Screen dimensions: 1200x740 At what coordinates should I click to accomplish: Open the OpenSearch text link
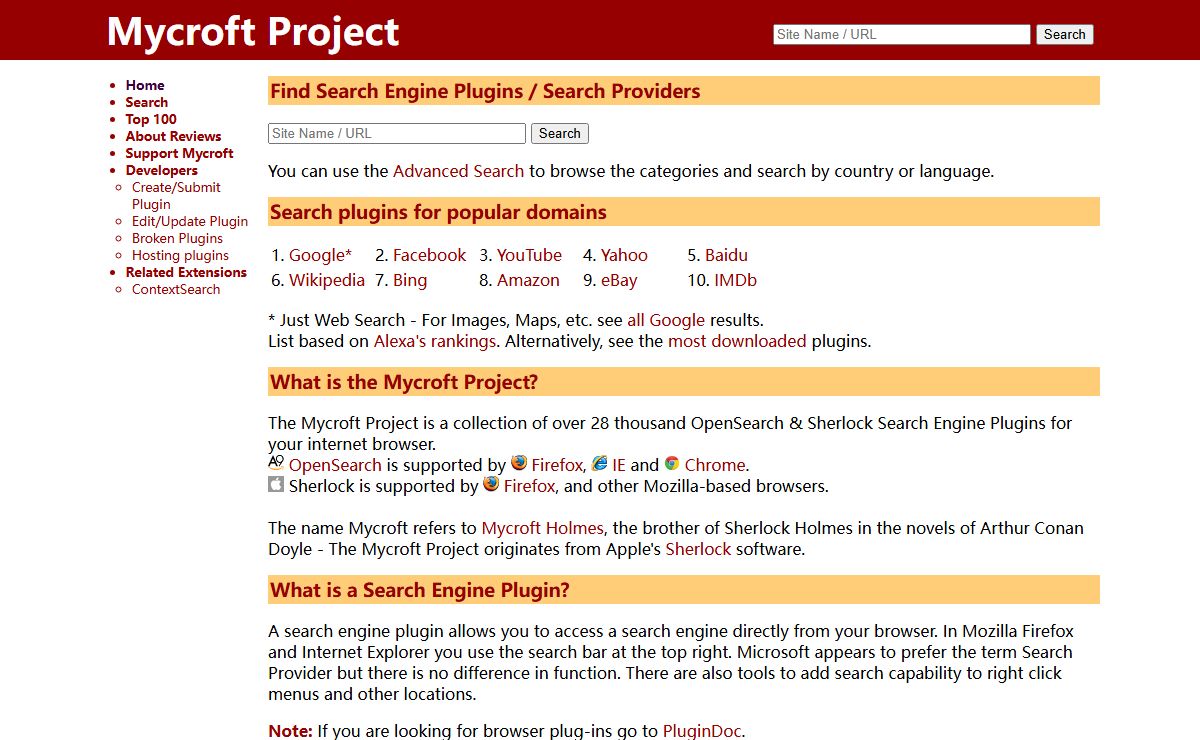click(335, 465)
